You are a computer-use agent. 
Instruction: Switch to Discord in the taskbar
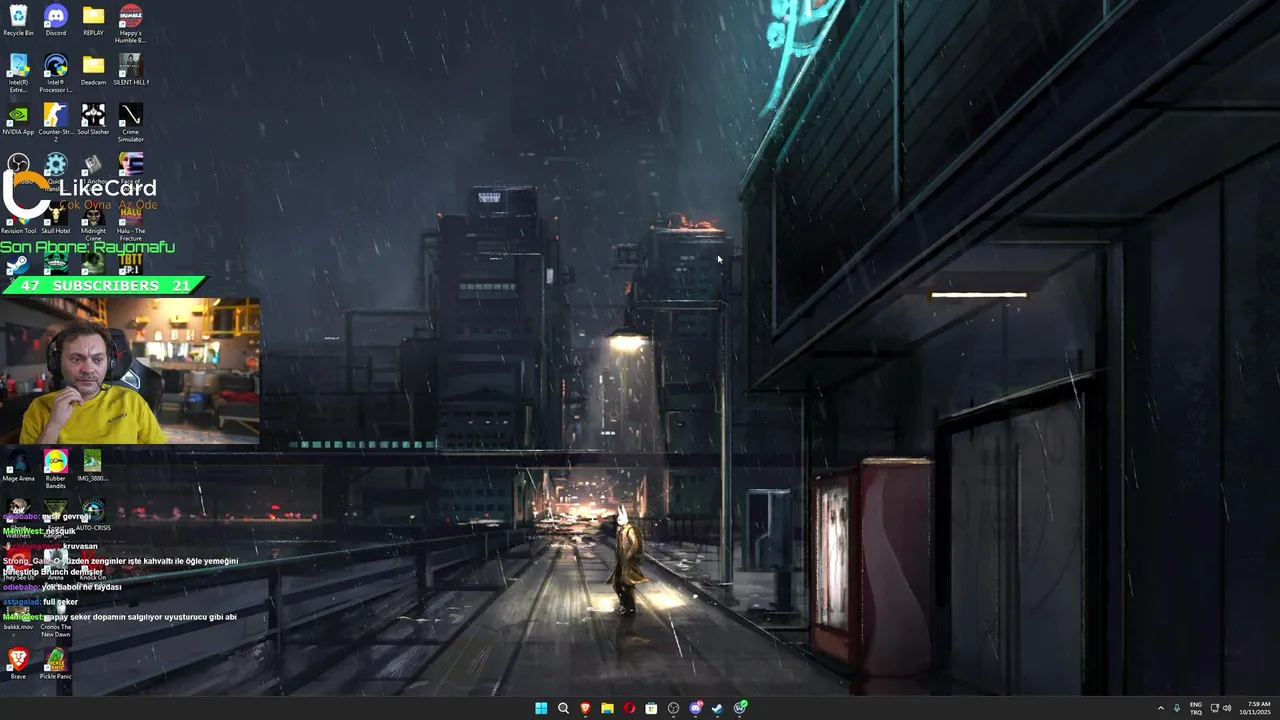coord(696,708)
